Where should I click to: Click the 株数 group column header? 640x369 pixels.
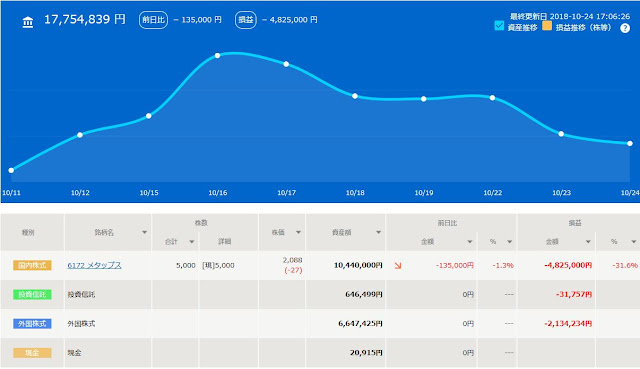(x=201, y=223)
